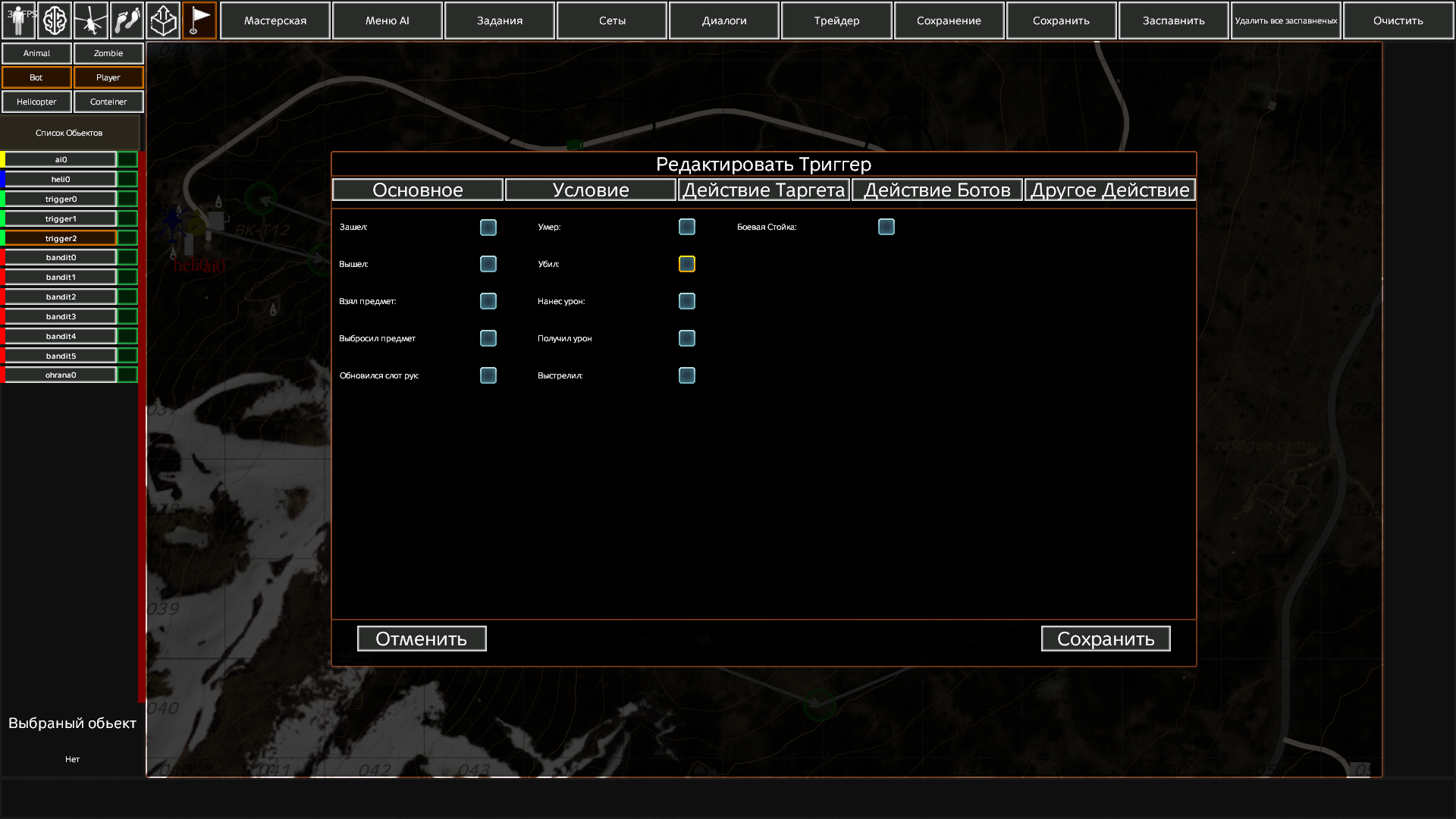1456x819 pixels.
Task: Enable the Боевая Стойка checkbox
Action: [x=886, y=227]
